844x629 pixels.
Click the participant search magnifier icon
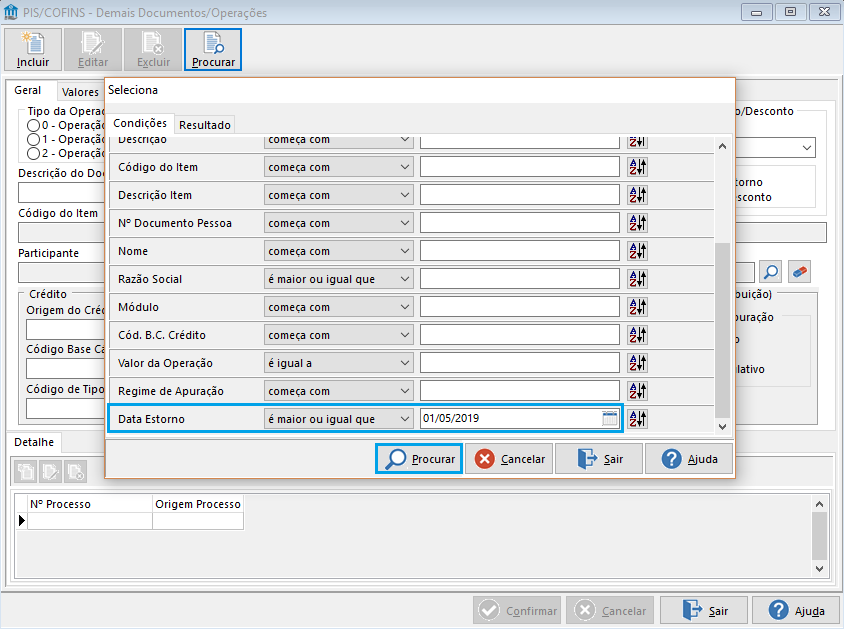coord(771,272)
